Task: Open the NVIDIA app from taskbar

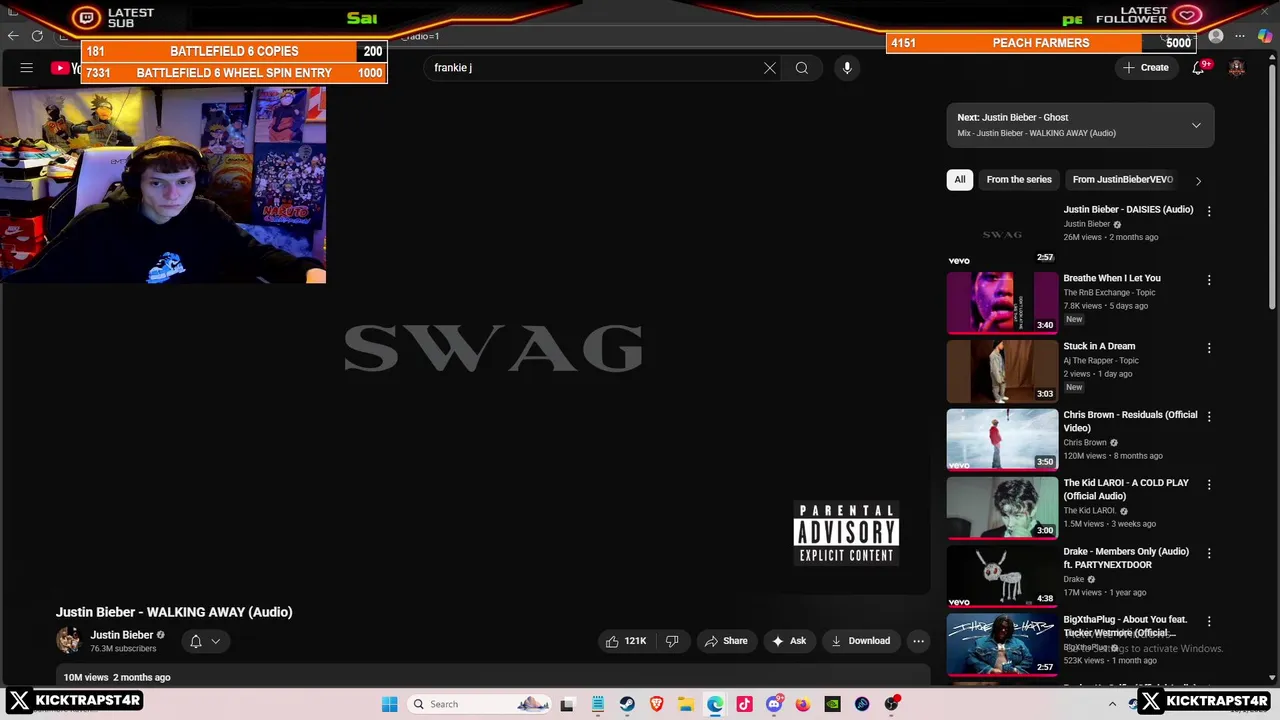Action: 832,704
